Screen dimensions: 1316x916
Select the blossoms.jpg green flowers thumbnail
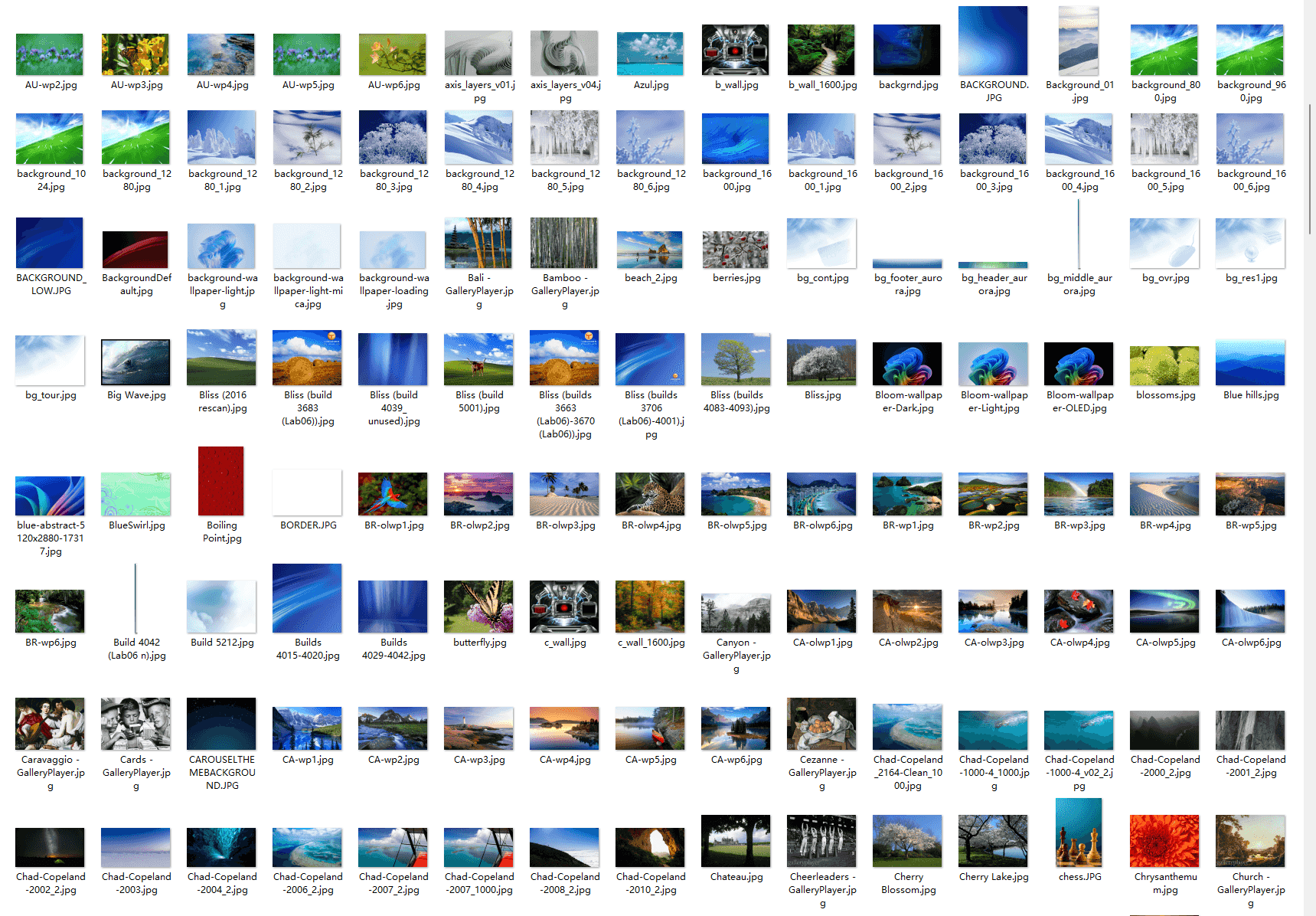1164,365
